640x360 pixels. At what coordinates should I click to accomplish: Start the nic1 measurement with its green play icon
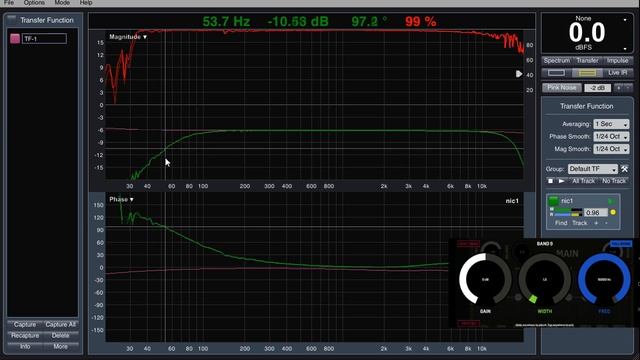611,201
